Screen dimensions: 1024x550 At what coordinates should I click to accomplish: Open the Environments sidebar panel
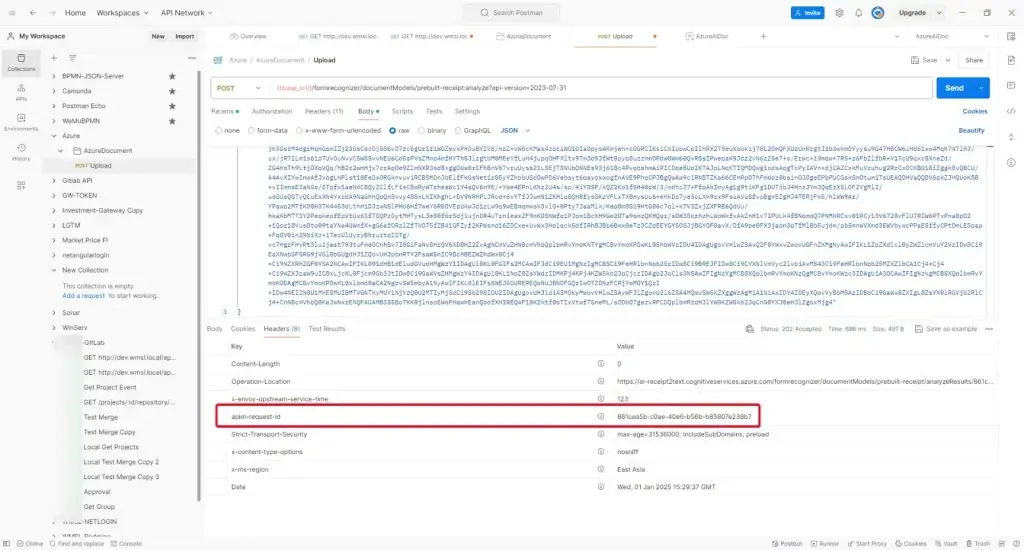[21, 122]
